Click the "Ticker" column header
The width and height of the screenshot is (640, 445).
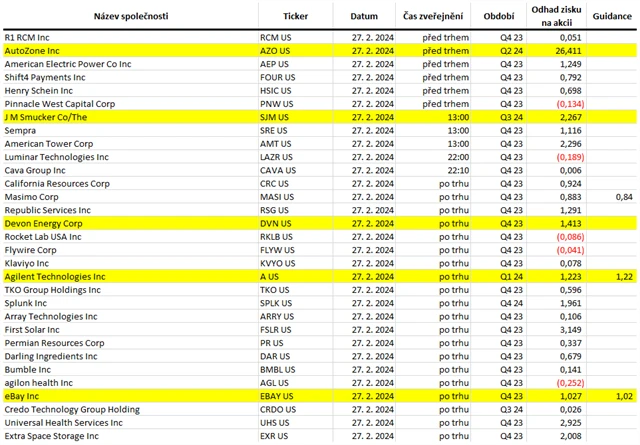click(296, 17)
